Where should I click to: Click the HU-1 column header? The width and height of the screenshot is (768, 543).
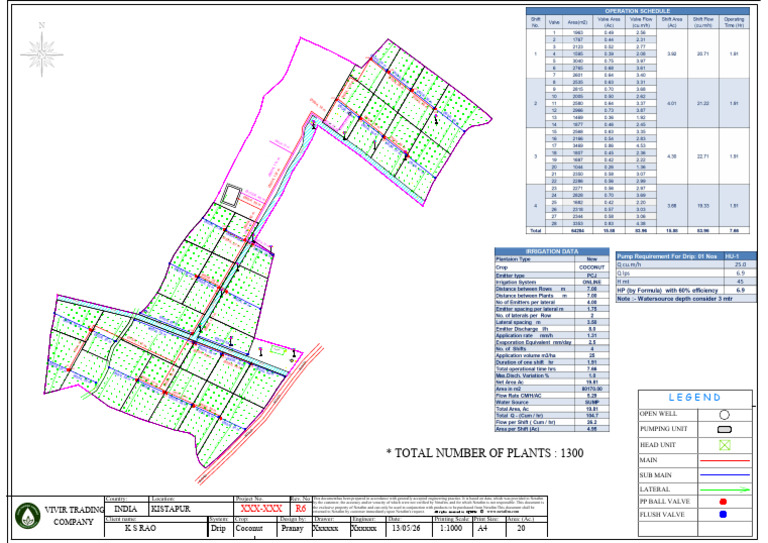740,256
